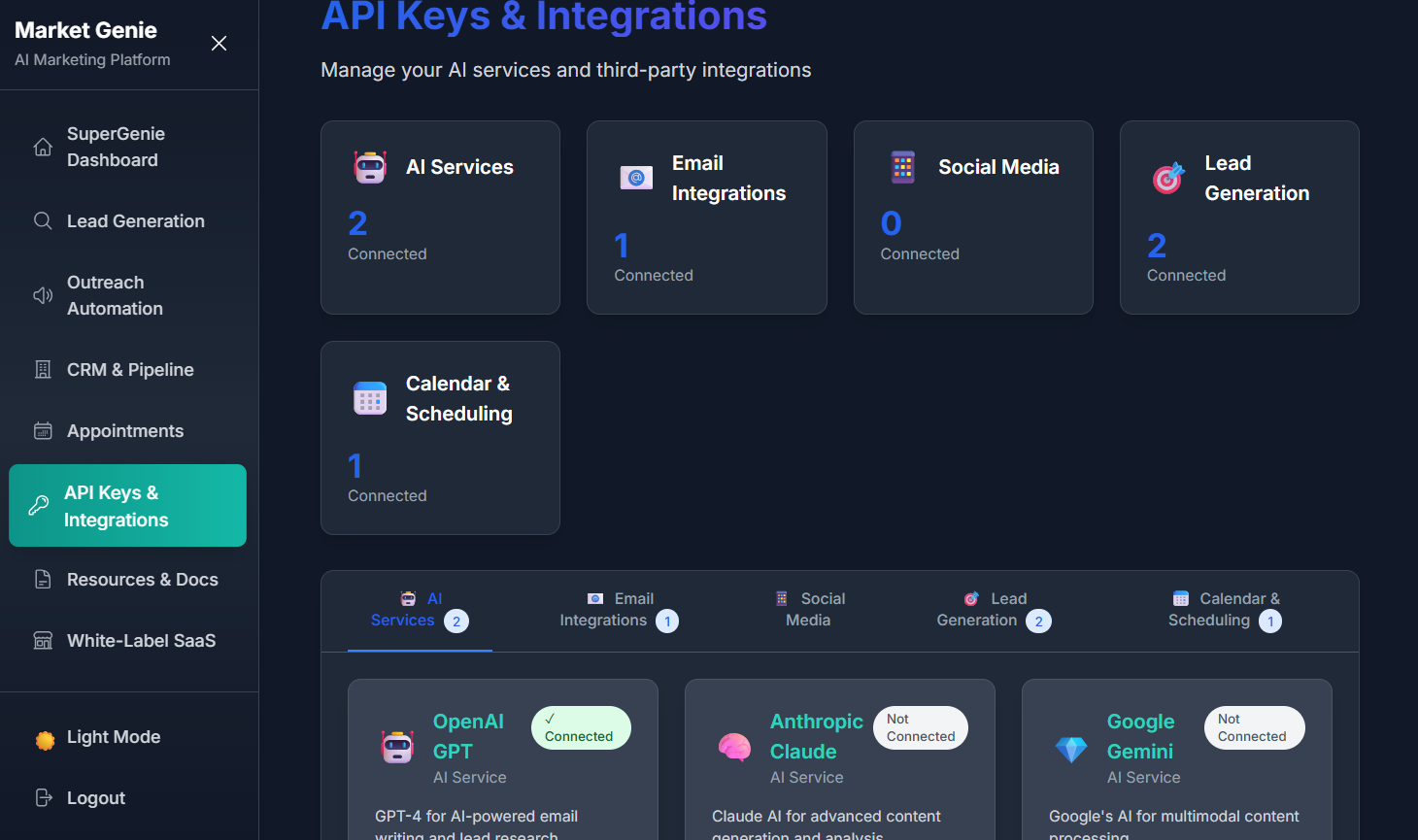This screenshot has width=1418, height=840.
Task: Switch to the Email Integrations tab
Action: coord(619,610)
